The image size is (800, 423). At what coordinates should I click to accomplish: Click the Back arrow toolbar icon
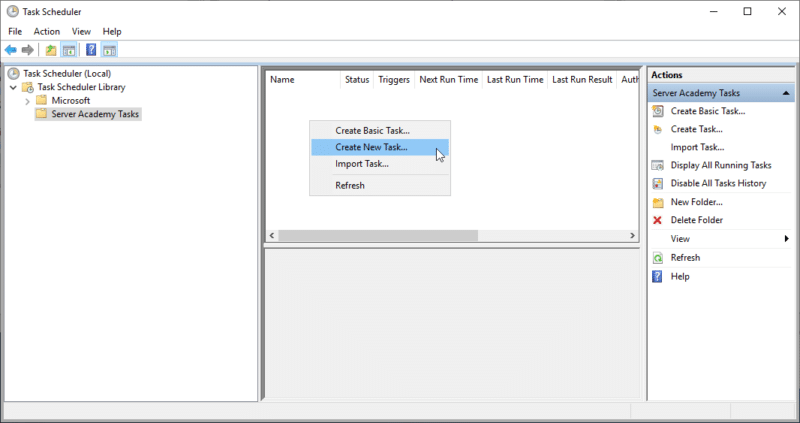tap(11, 50)
